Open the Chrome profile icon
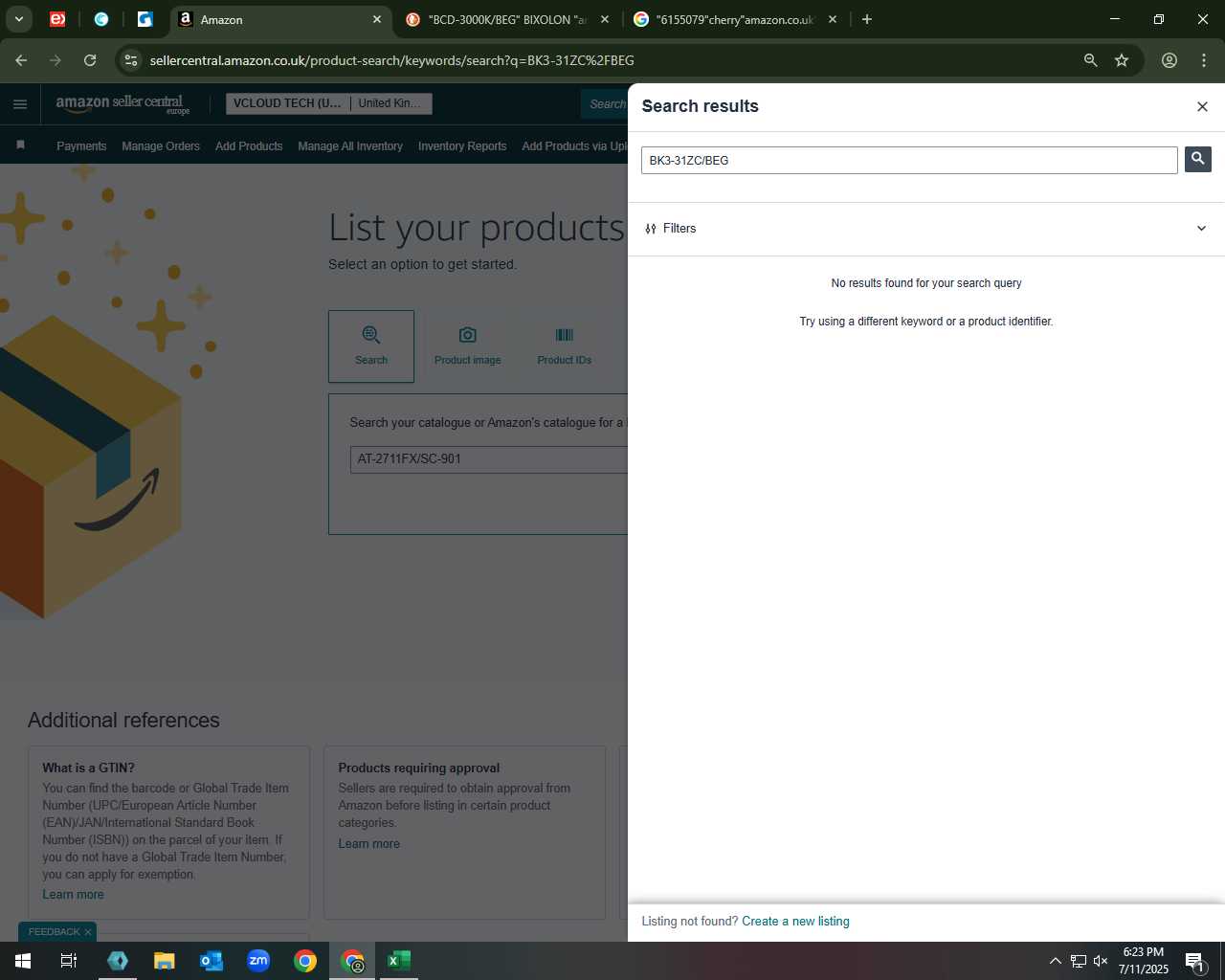 point(1169,60)
